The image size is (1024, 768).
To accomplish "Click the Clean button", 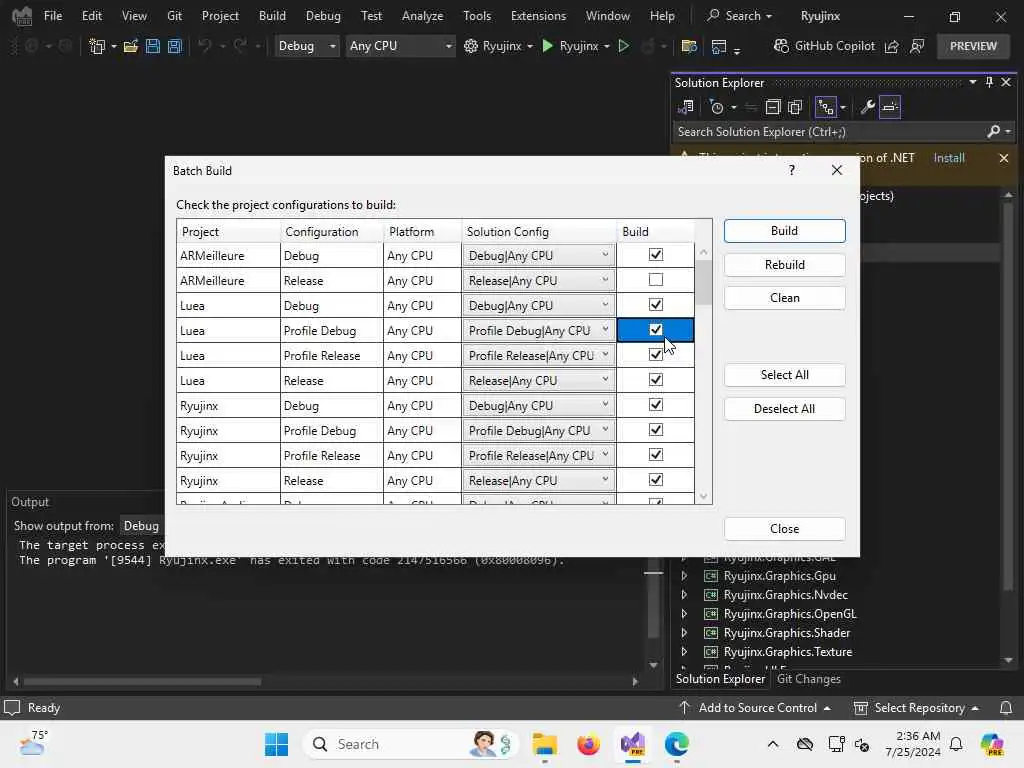I will tap(784, 298).
